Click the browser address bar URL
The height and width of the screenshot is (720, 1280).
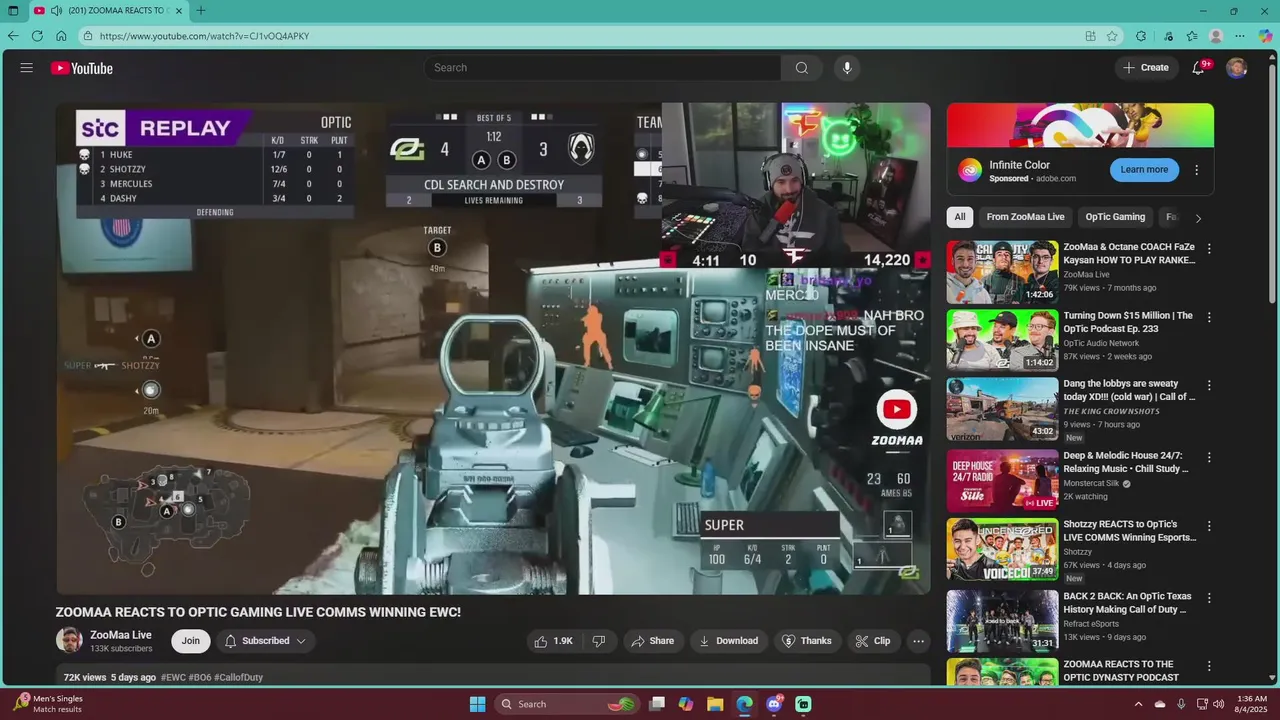(204, 36)
